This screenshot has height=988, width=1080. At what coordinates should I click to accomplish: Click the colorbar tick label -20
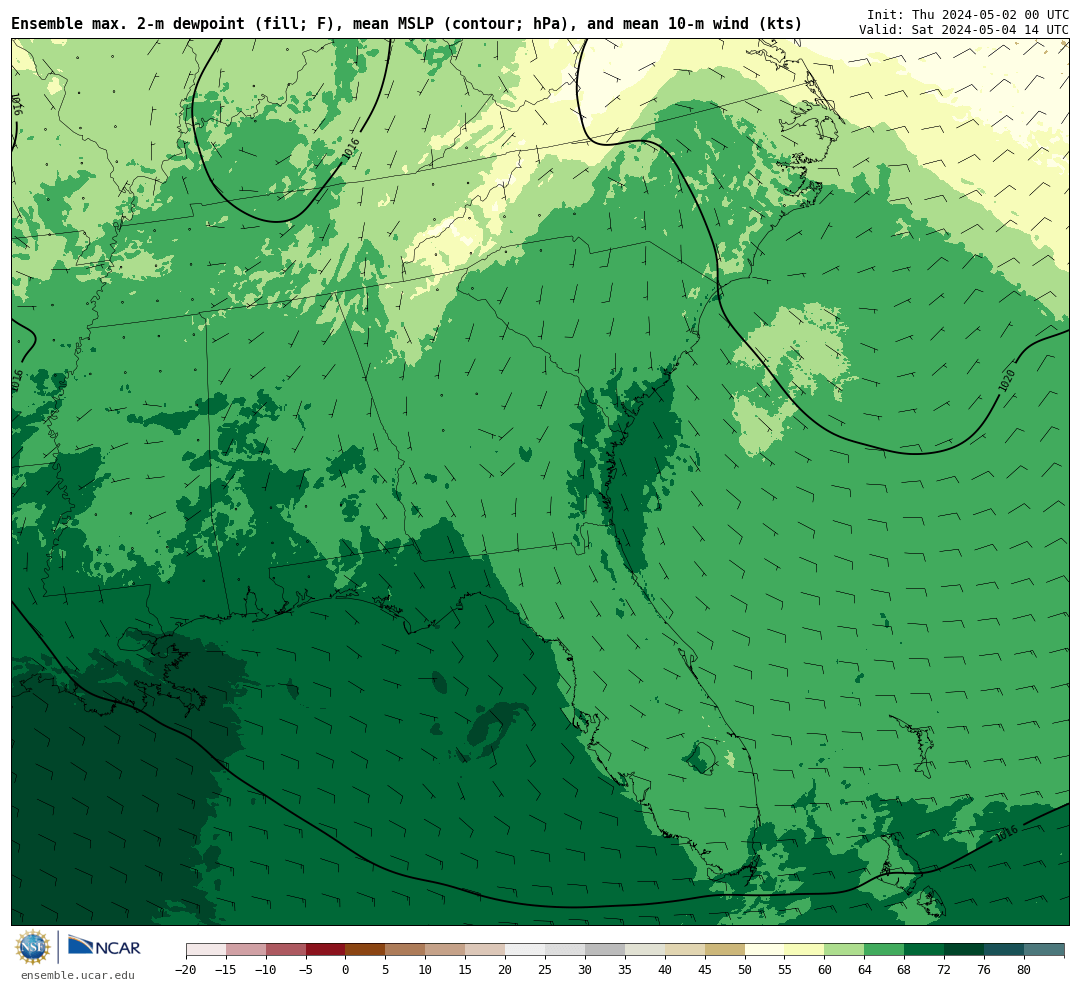pyautogui.click(x=185, y=969)
